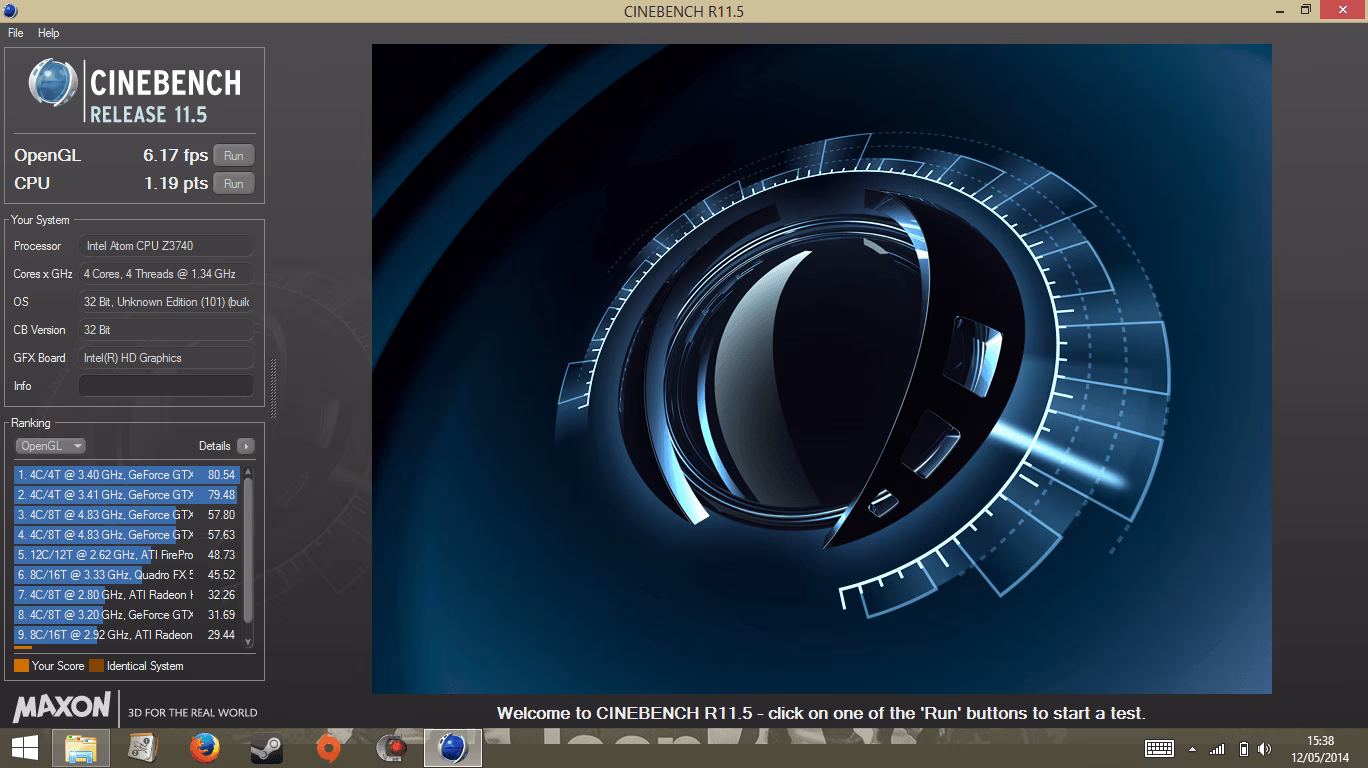Click the red-and-silver round taskbar app icon

pos(390,747)
